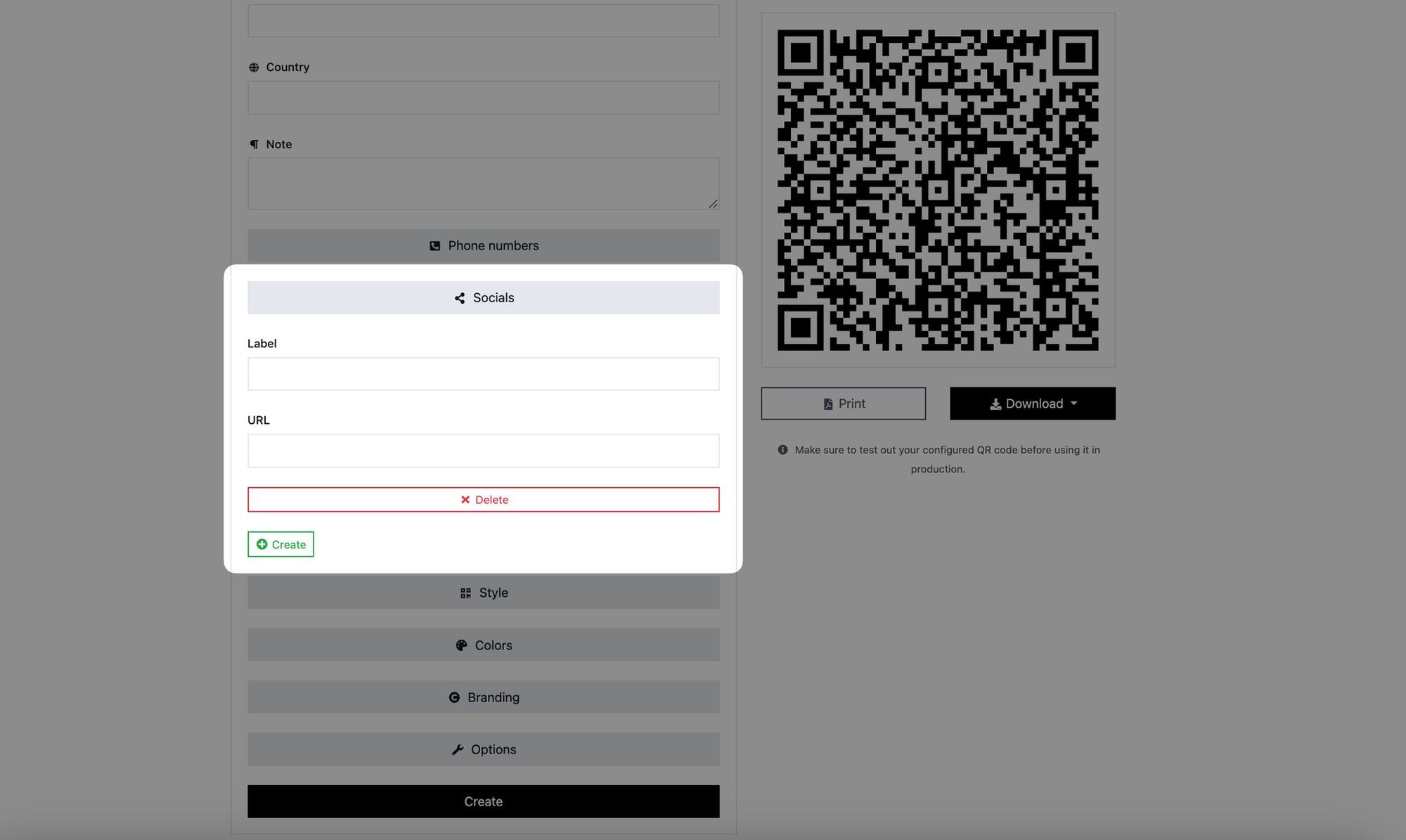Click the Label input field

[483, 373]
